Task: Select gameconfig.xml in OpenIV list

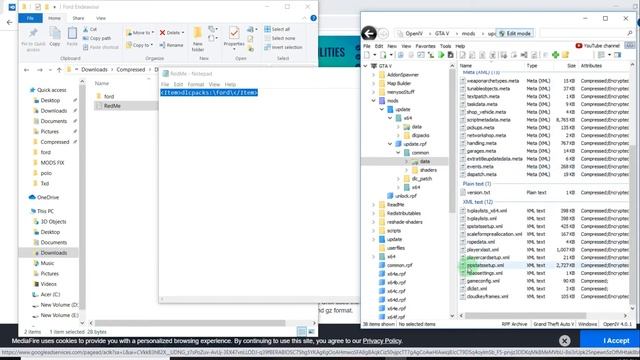Action: tap(483, 281)
